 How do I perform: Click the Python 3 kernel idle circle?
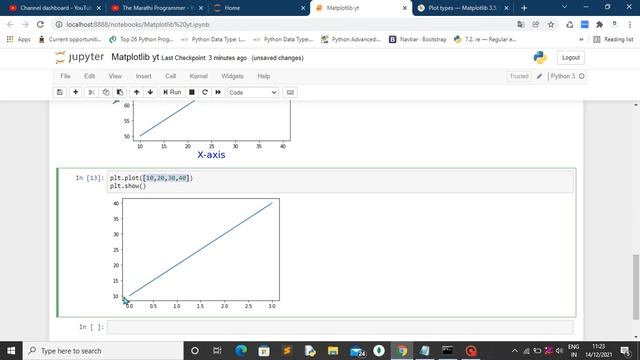pos(582,76)
